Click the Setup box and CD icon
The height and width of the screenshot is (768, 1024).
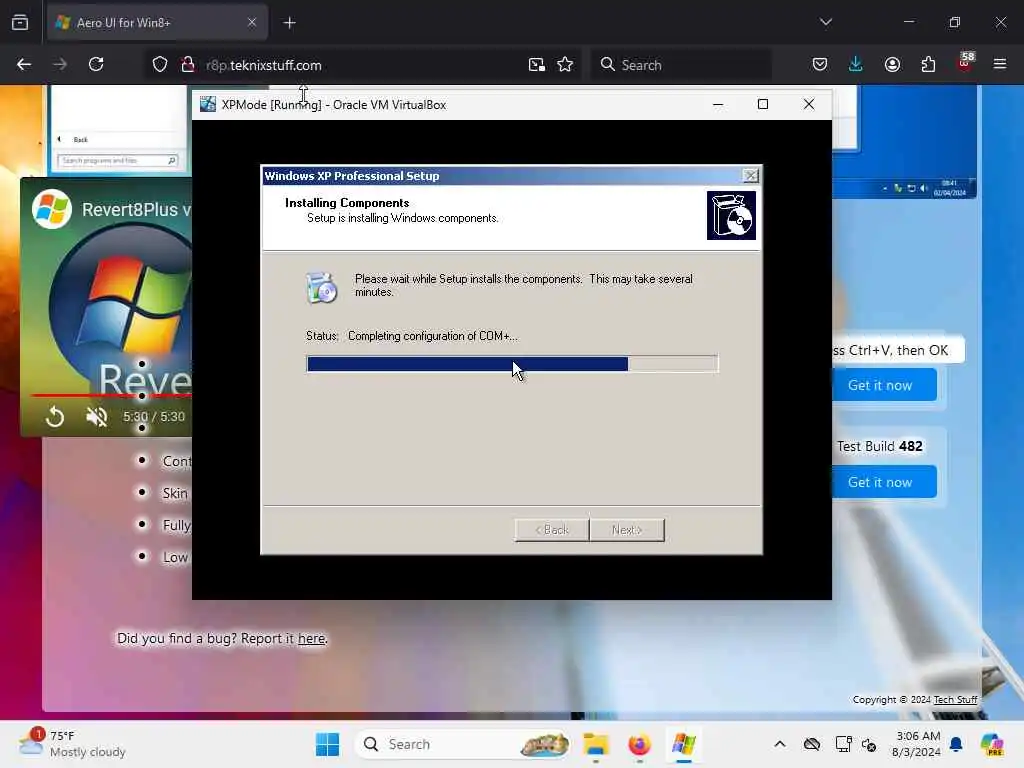click(731, 216)
